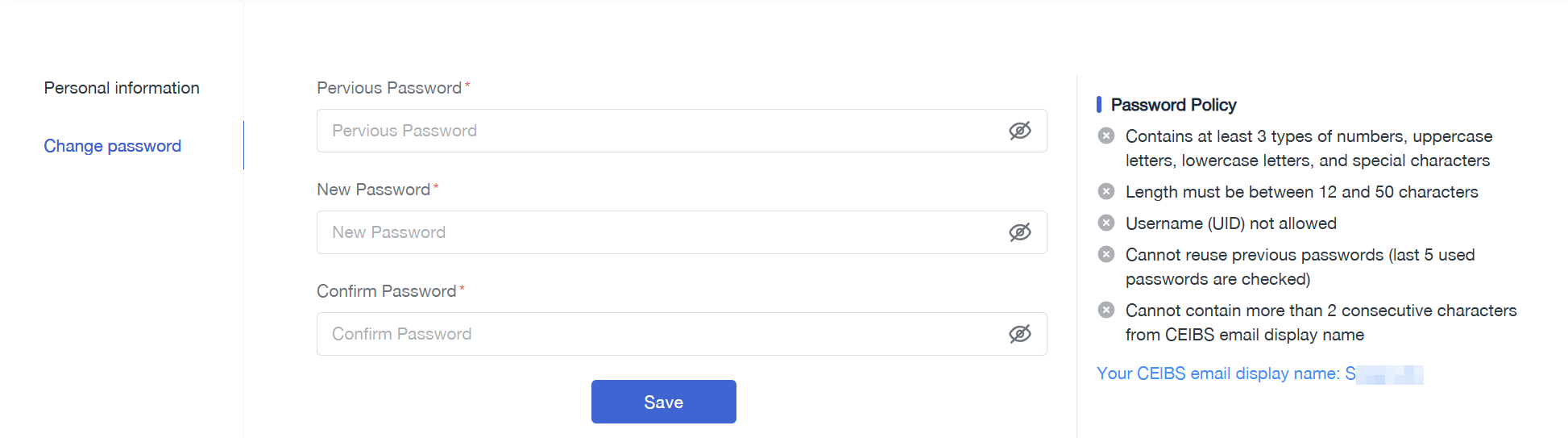1568x438 pixels.
Task: Click the status icon beside the length rule
Action: tap(1106, 191)
